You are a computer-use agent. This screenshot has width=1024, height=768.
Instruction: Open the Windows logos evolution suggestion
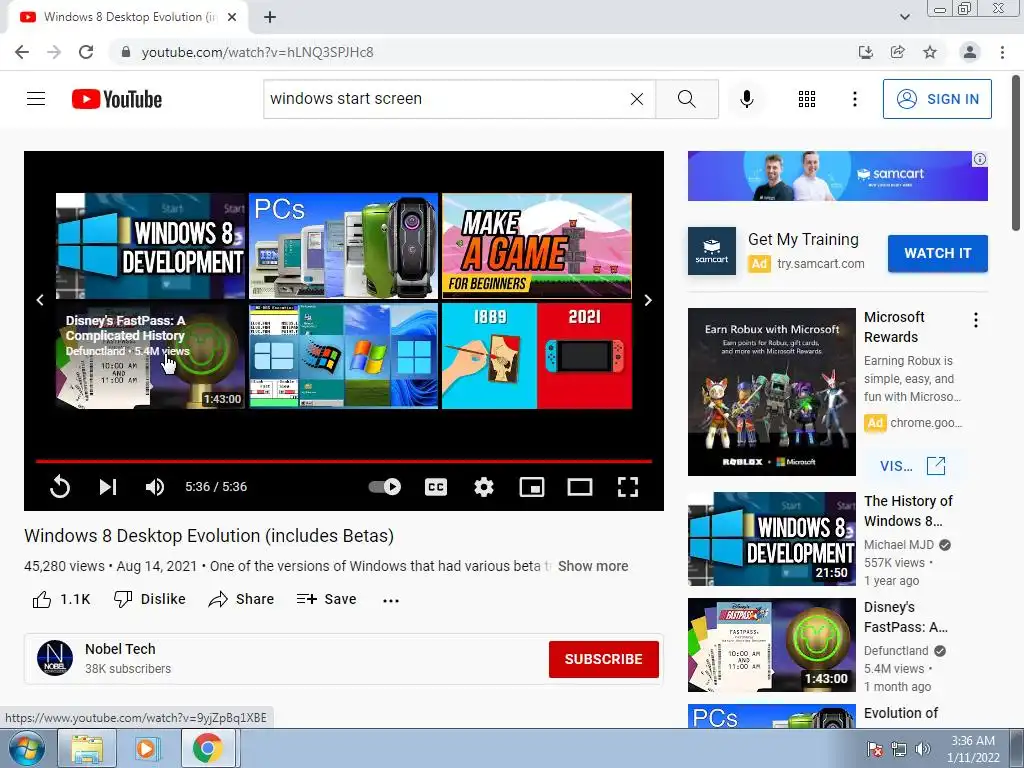(x=344, y=356)
